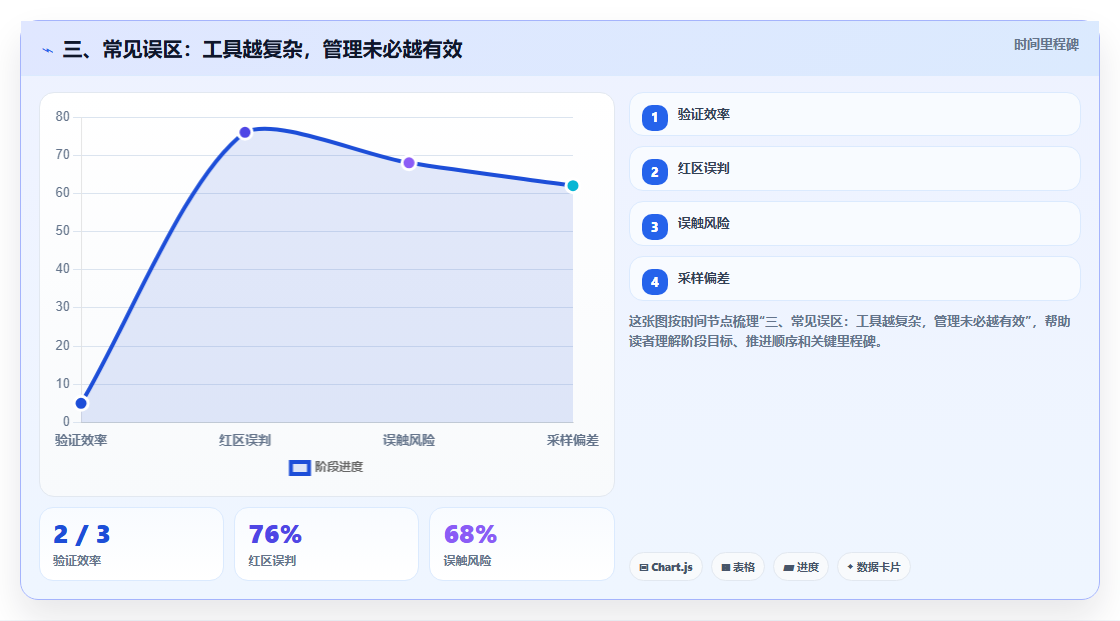Viewport: 1120px width, 621px height.
Task: Select the cyan 采样偏差 data point
Action: [572, 186]
